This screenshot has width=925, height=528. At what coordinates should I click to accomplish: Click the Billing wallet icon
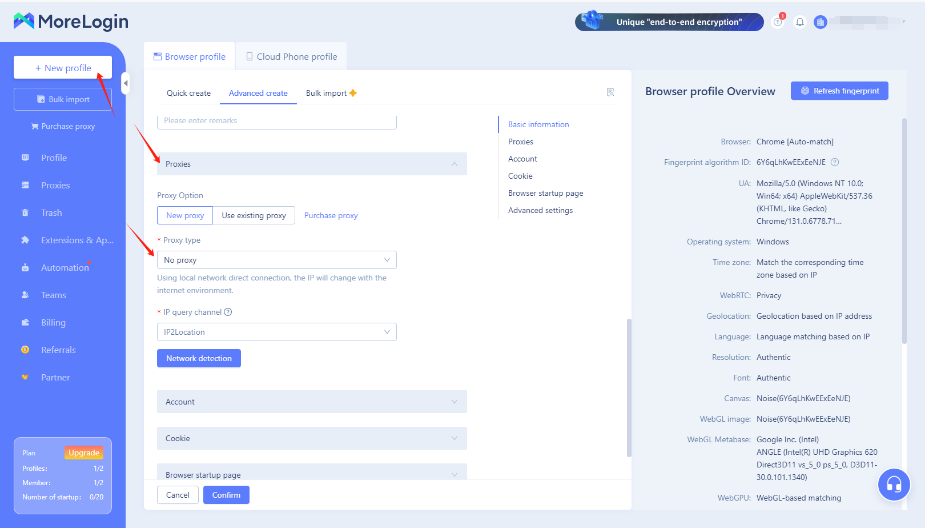click(25, 322)
